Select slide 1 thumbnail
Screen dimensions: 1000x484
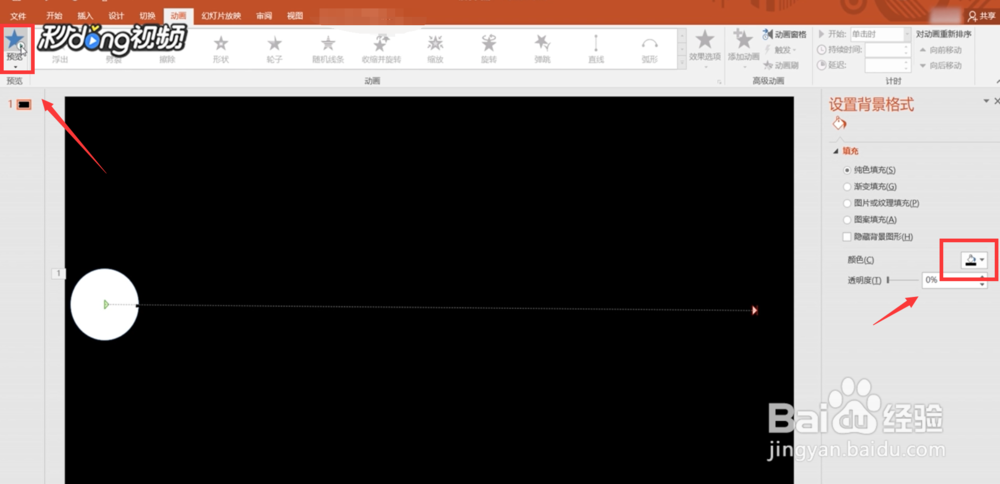point(24,104)
